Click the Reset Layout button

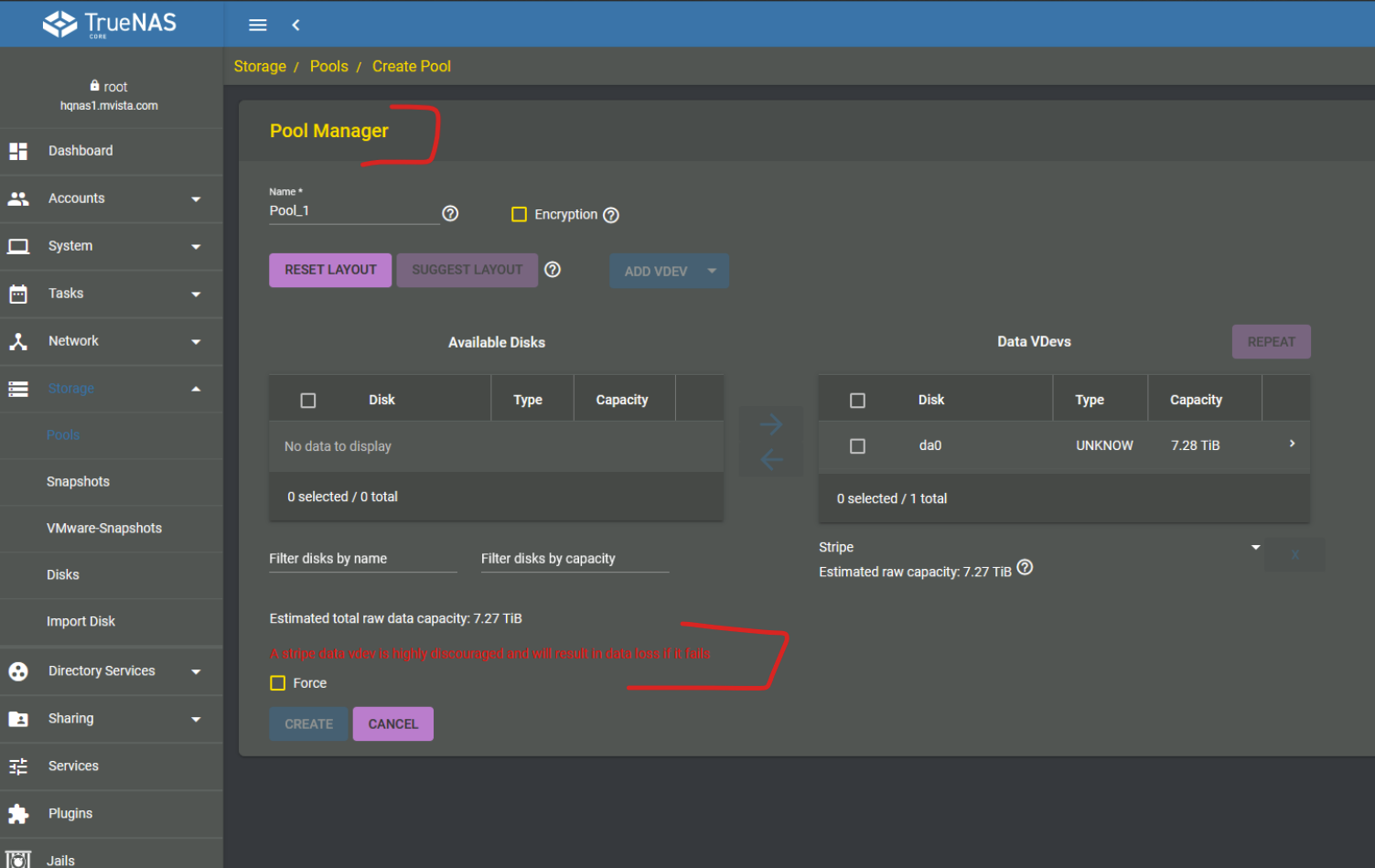[330, 270]
